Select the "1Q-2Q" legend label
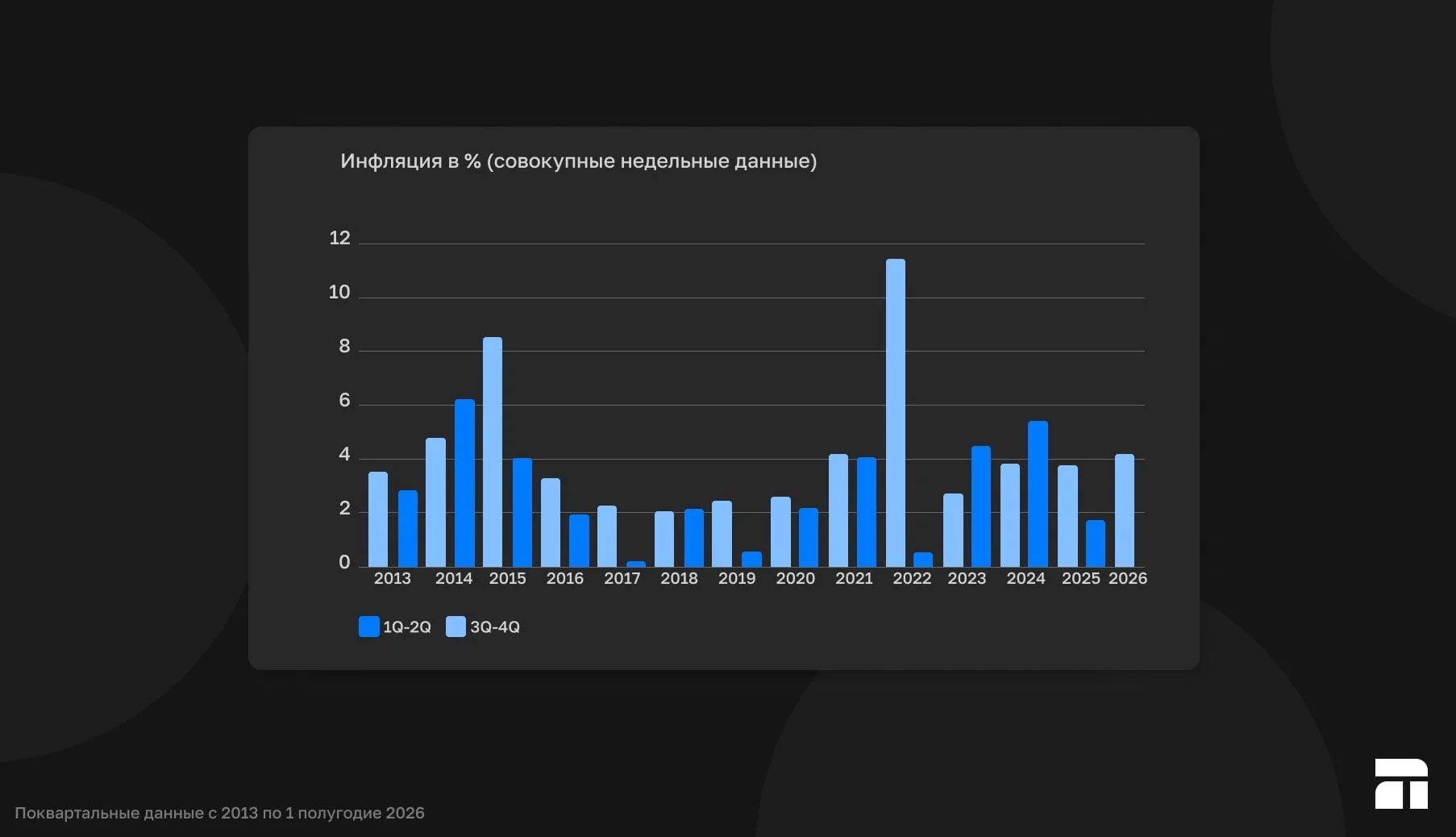 click(x=407, y=627)
